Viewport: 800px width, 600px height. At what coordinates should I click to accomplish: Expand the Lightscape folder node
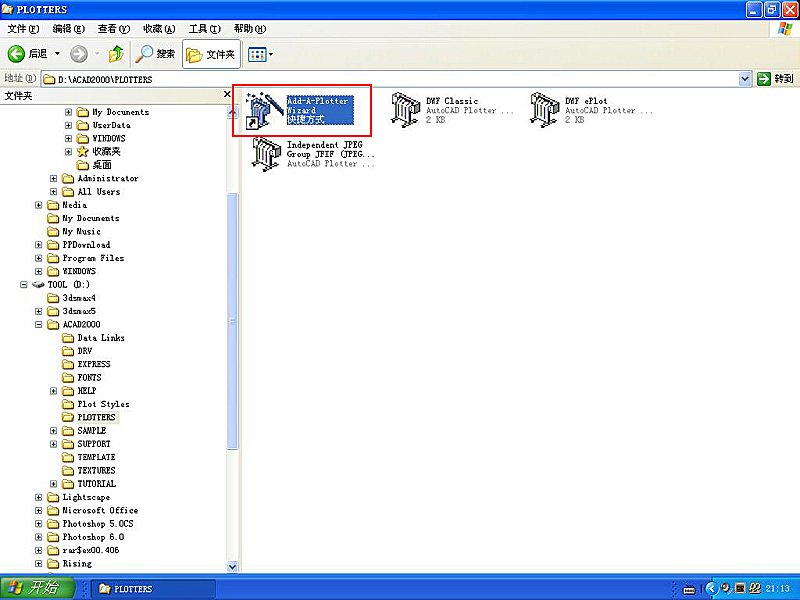click(x=38, y=497)
